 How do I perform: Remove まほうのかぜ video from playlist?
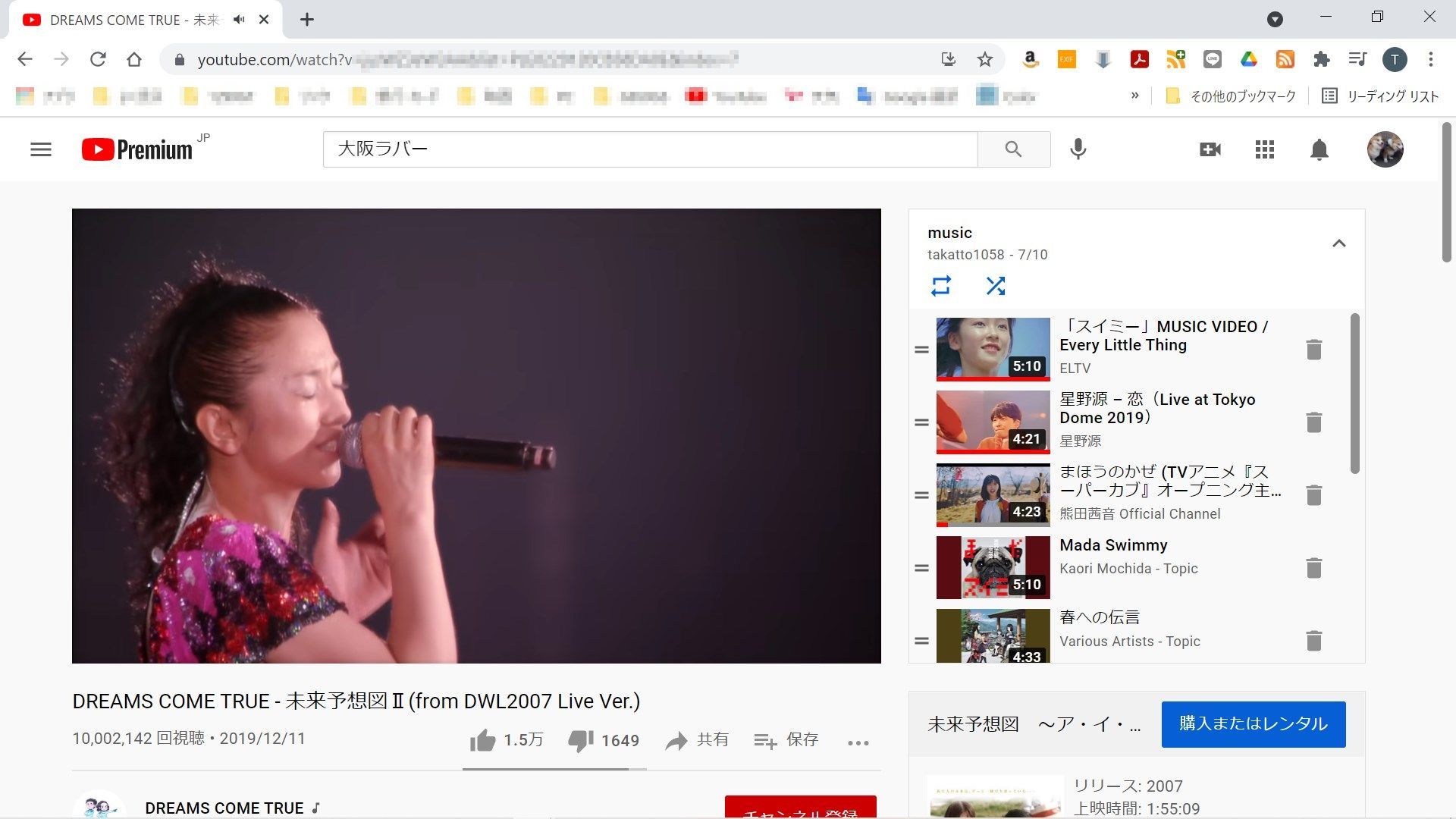[1314, 495]
